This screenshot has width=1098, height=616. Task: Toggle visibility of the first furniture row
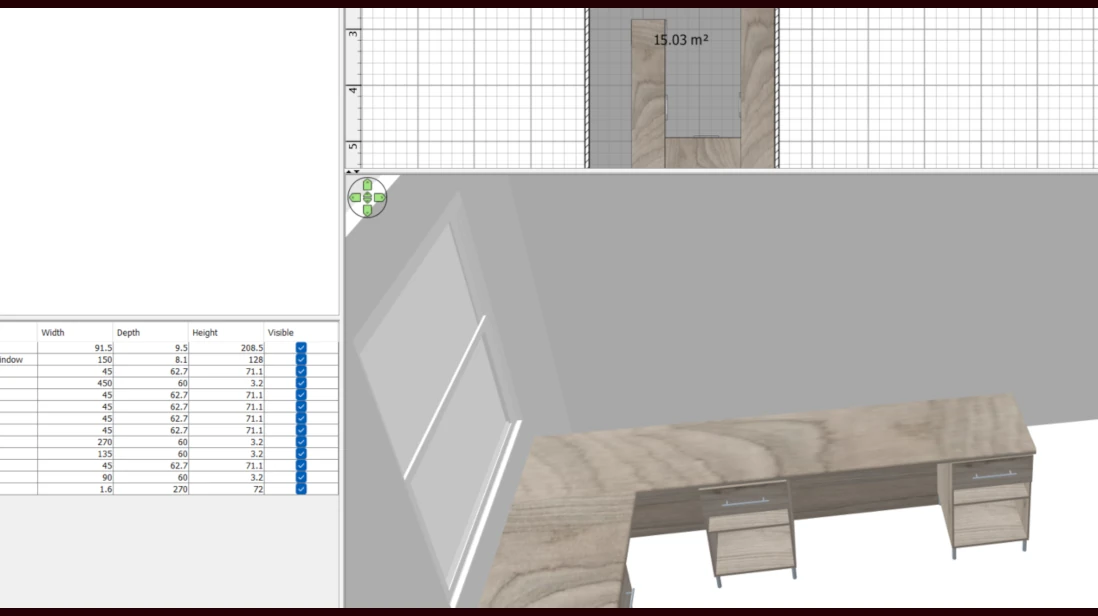[300, 347]
